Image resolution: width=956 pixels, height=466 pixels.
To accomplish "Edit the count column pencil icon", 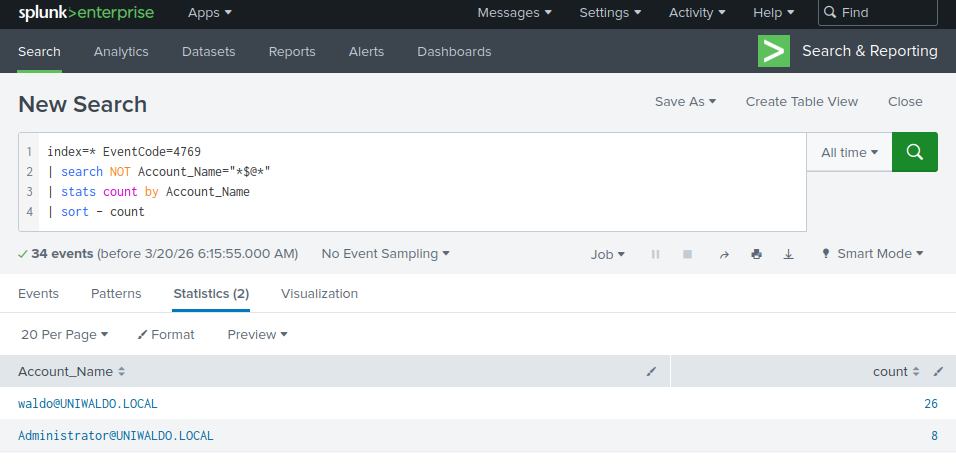I will click(938, 371).
